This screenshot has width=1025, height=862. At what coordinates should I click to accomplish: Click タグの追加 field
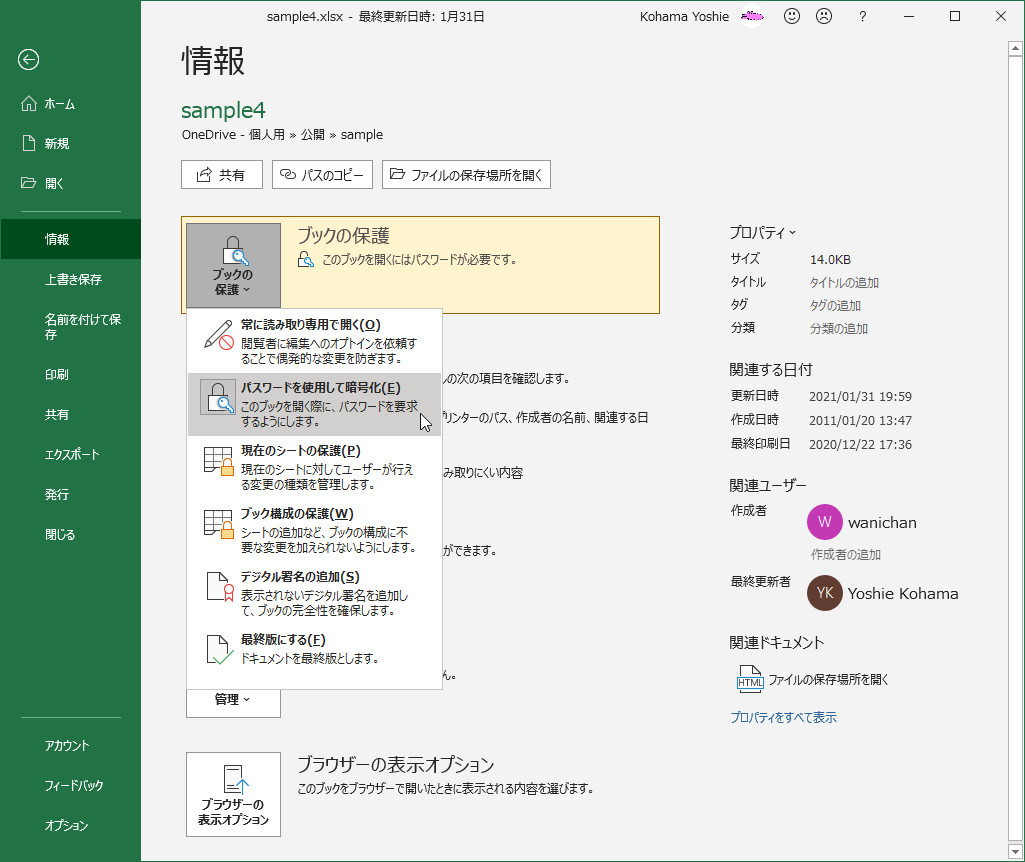click(x=835, y=305)
